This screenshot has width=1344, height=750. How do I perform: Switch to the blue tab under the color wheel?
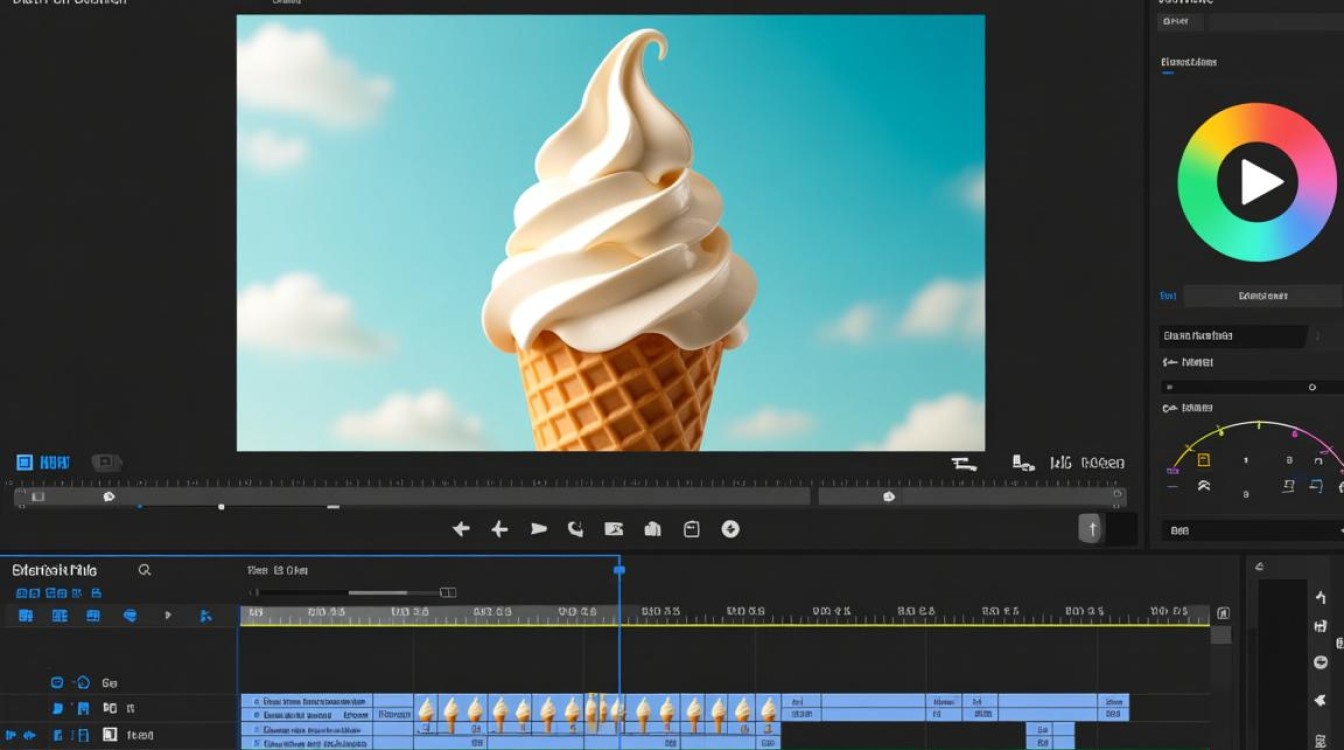(x=1168, y=296)
